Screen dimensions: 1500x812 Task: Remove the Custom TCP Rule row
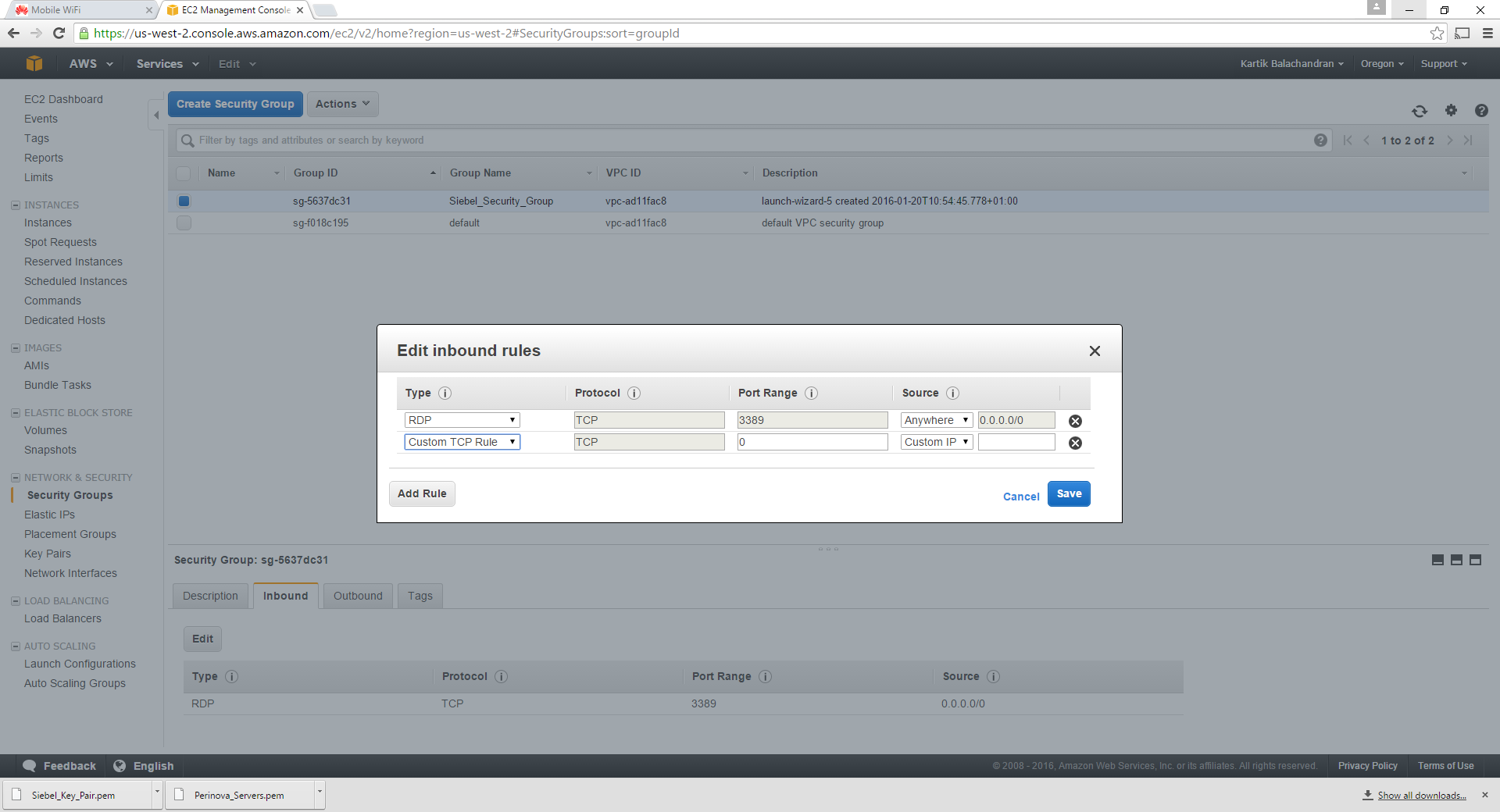coord(1075,443)
